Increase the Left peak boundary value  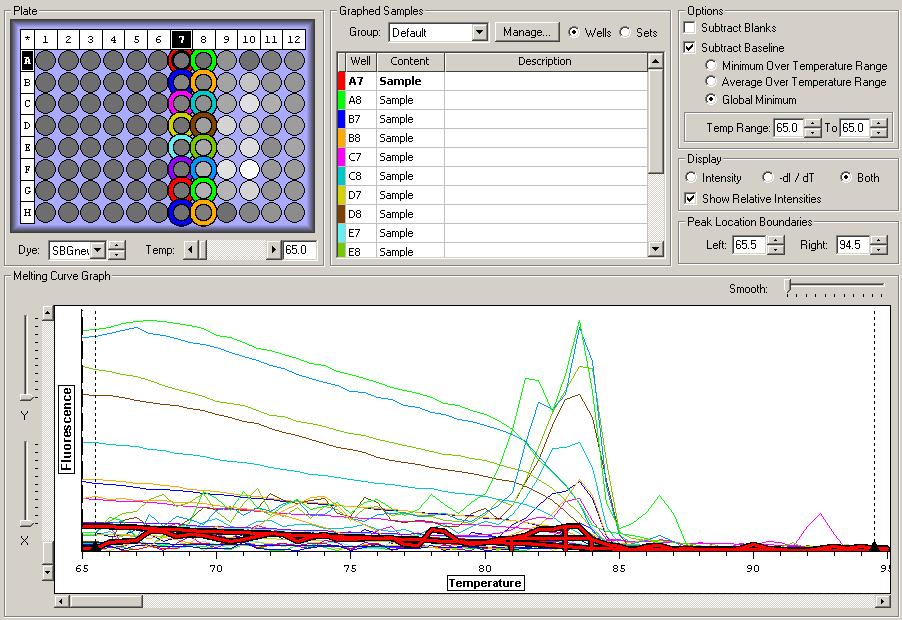click(x=776, y=240)
